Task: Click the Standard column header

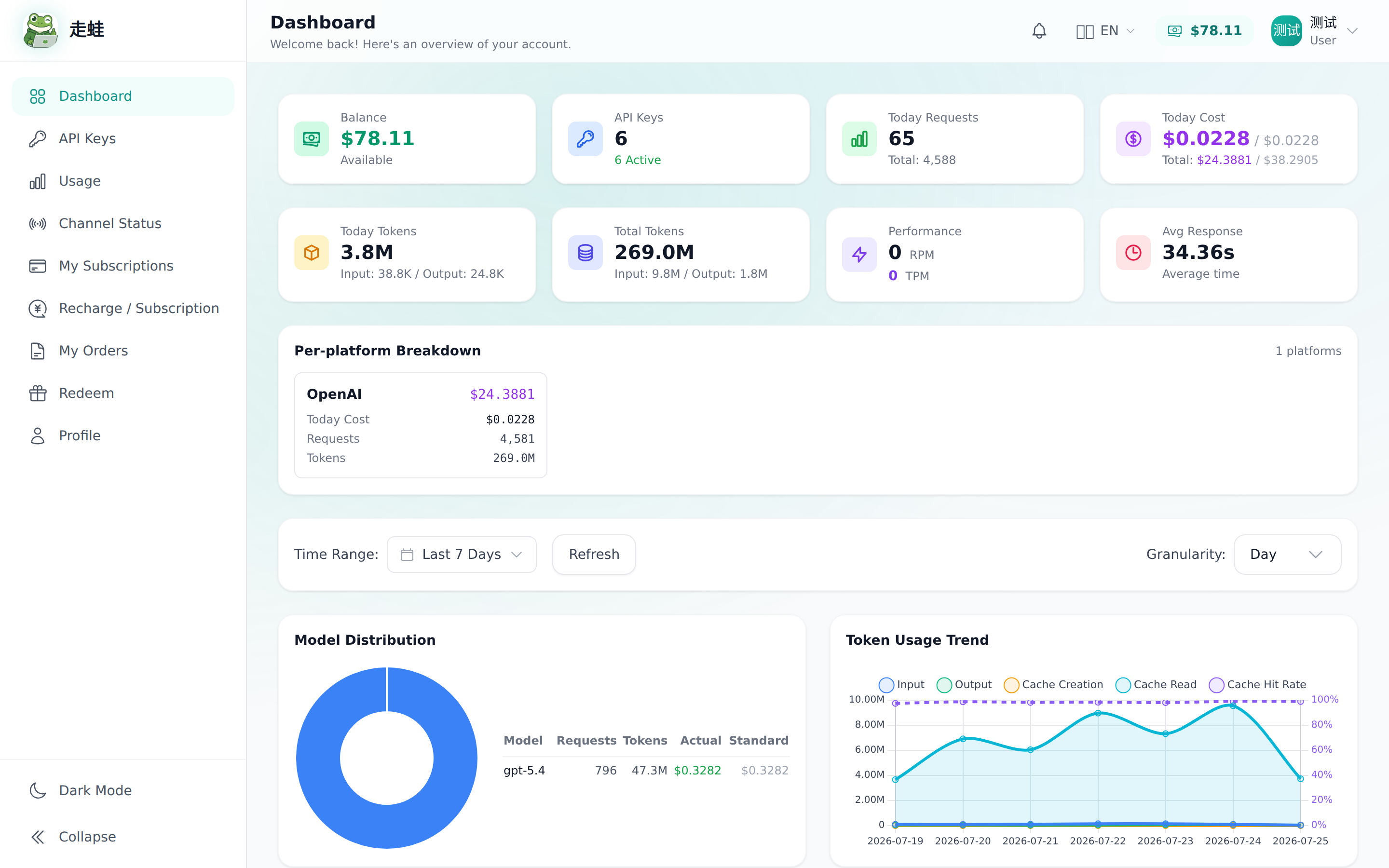Action: click(x=759, y=741)
